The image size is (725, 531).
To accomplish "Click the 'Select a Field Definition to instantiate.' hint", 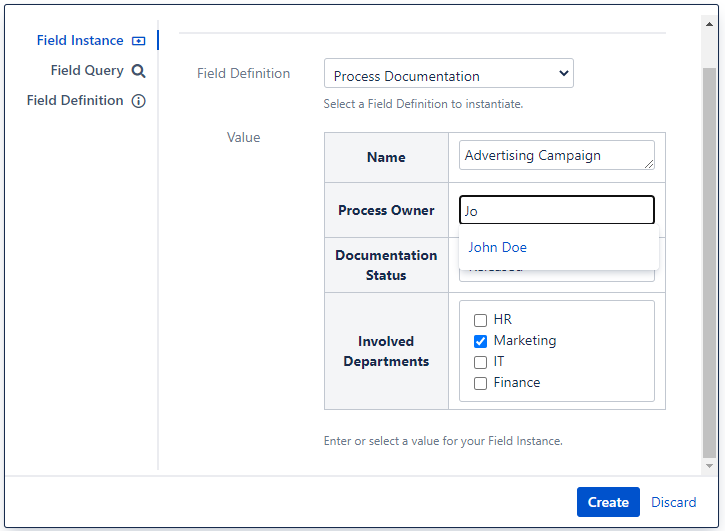I will pos(423,104).
